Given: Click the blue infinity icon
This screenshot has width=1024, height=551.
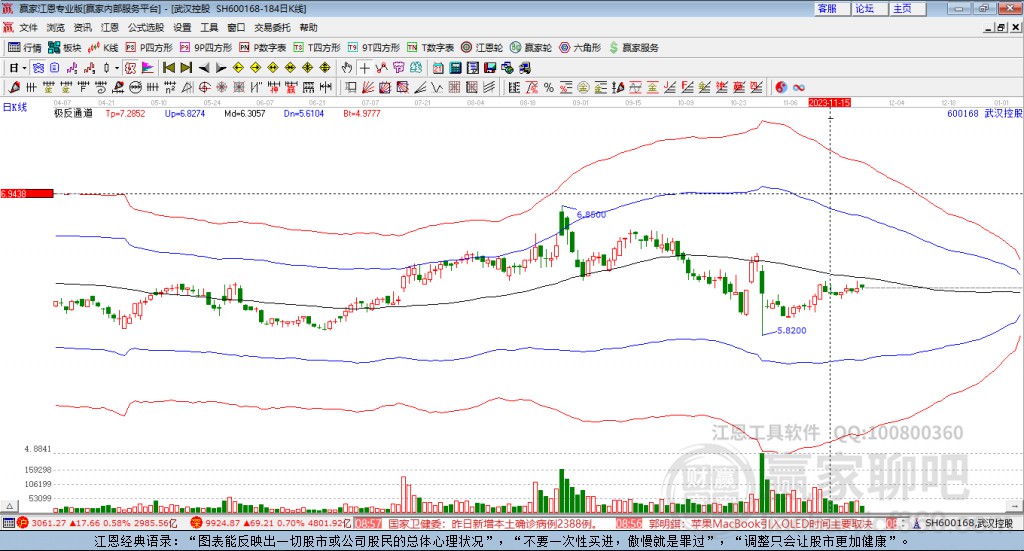Looking at the screenshot, I should click(x=799, y=87).
